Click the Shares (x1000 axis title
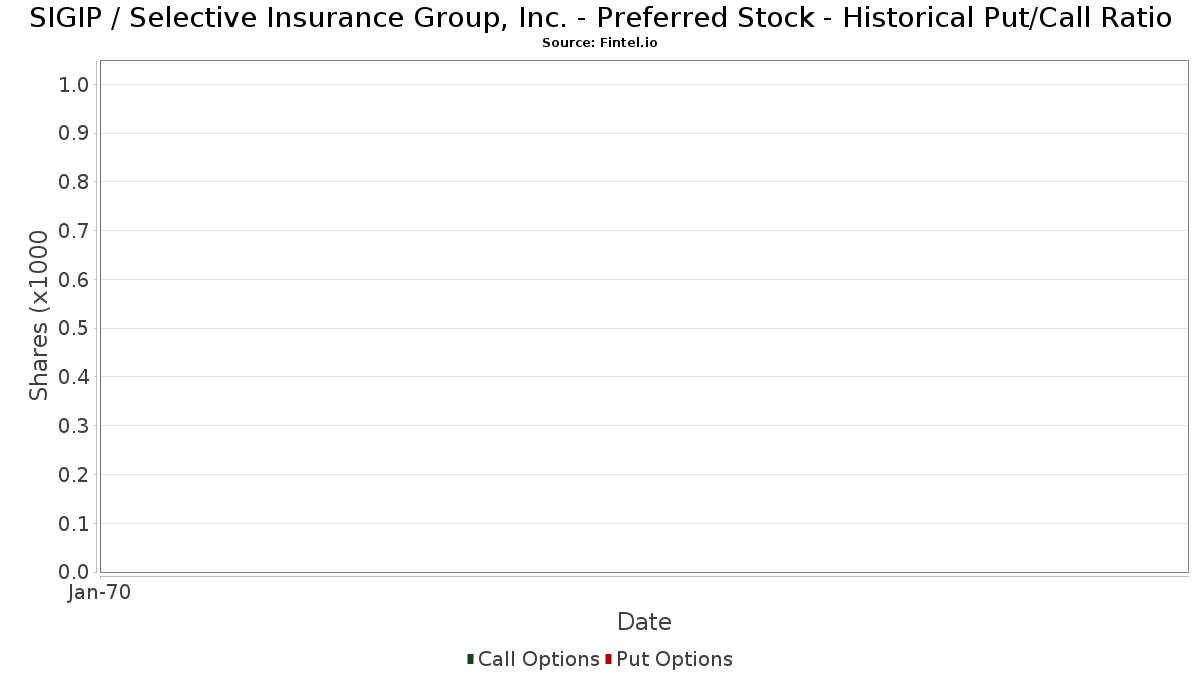 (39, 316)
